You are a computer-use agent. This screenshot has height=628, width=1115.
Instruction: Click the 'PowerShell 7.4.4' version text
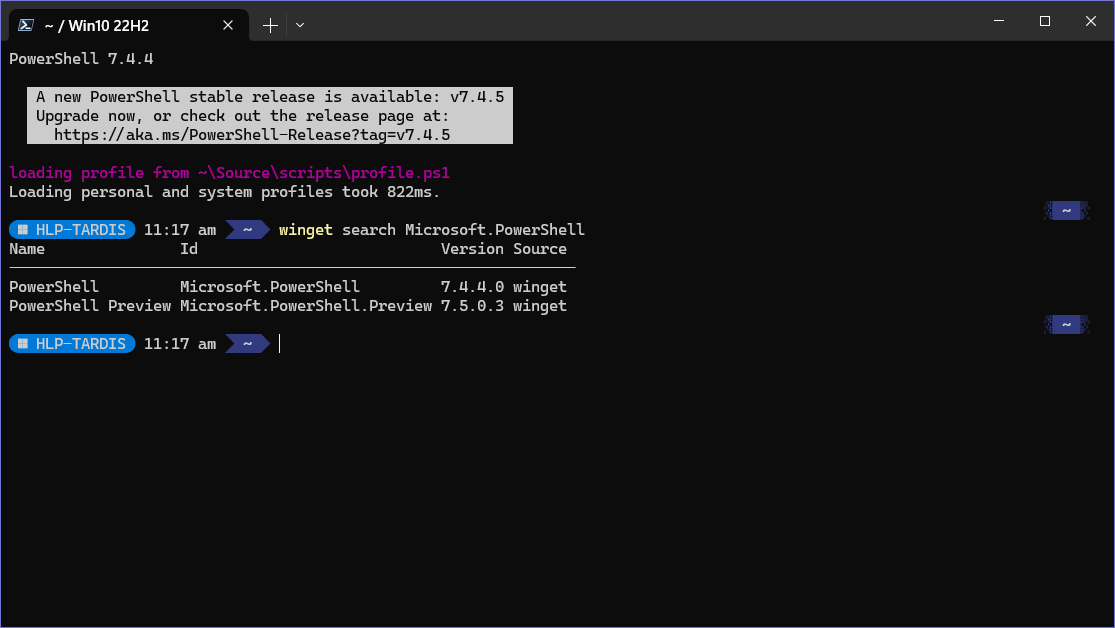[x=81, y=58]
